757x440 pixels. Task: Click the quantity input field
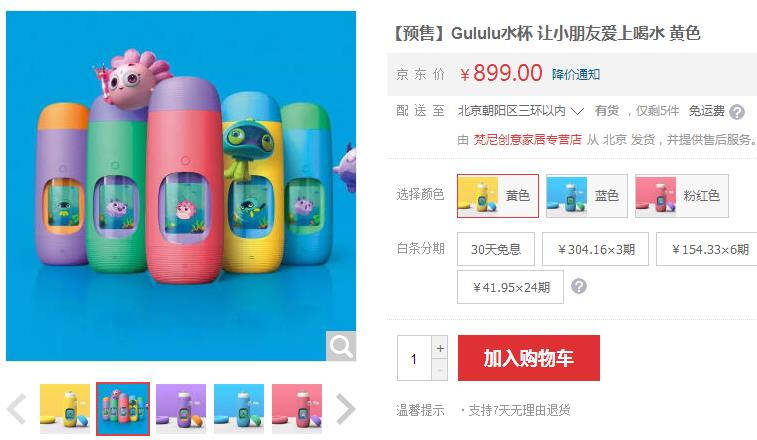coord(414,358)
